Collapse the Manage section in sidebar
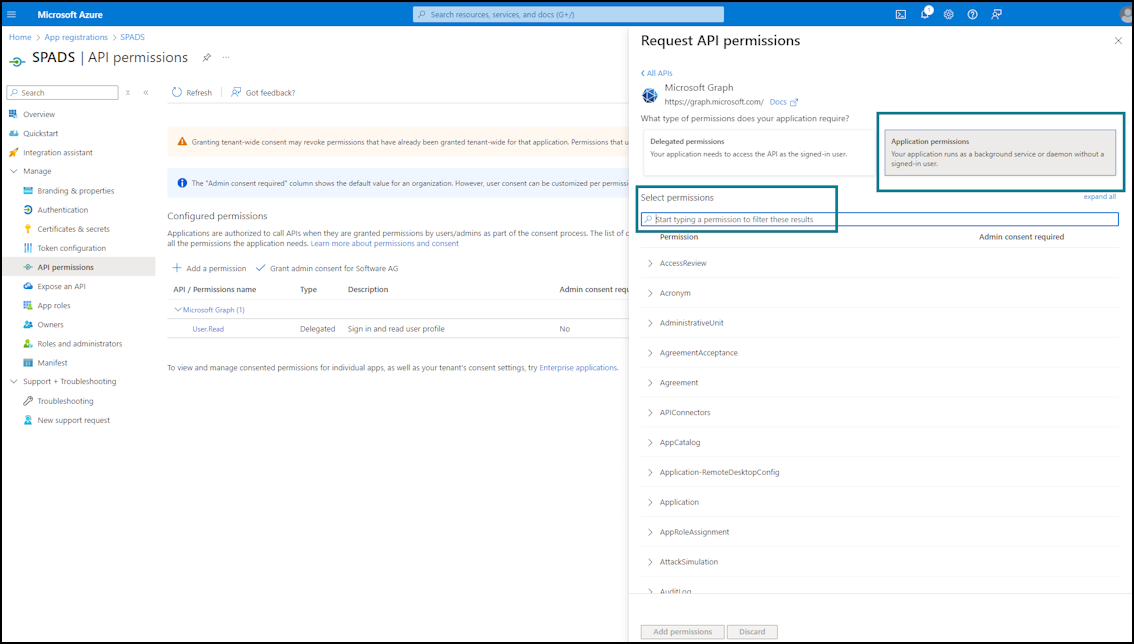The height and width of the screenshot is (644, 1134). pyautogui.click(x=13, y=171)
